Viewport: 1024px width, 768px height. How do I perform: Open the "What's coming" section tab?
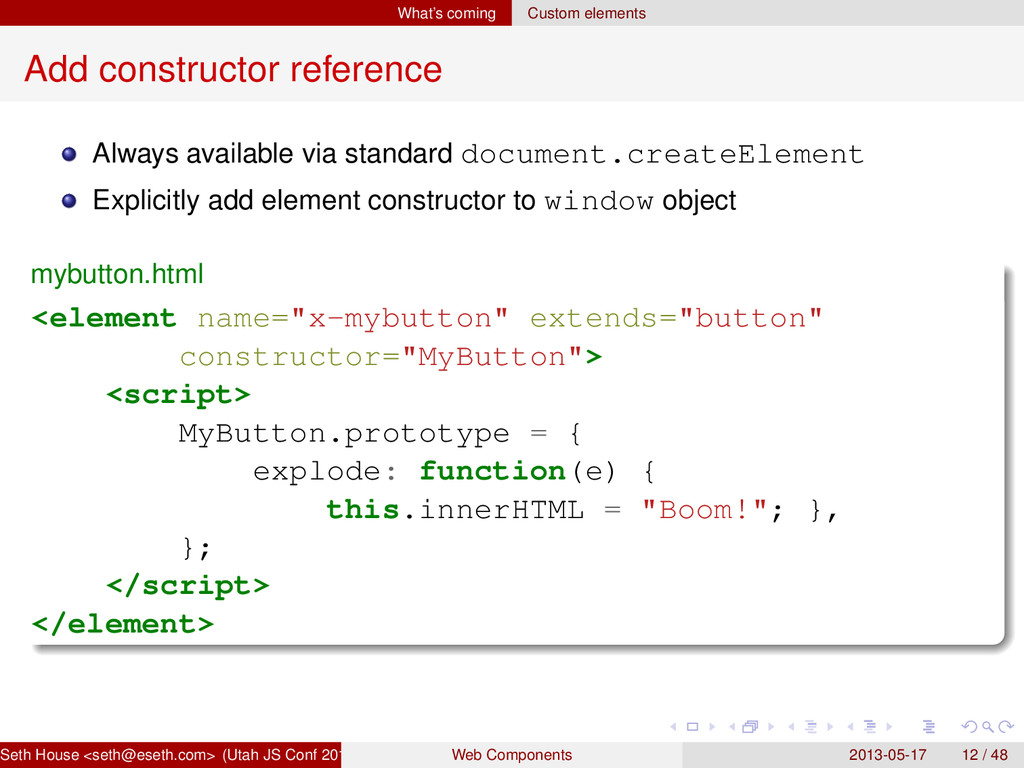tap(447, 13)
